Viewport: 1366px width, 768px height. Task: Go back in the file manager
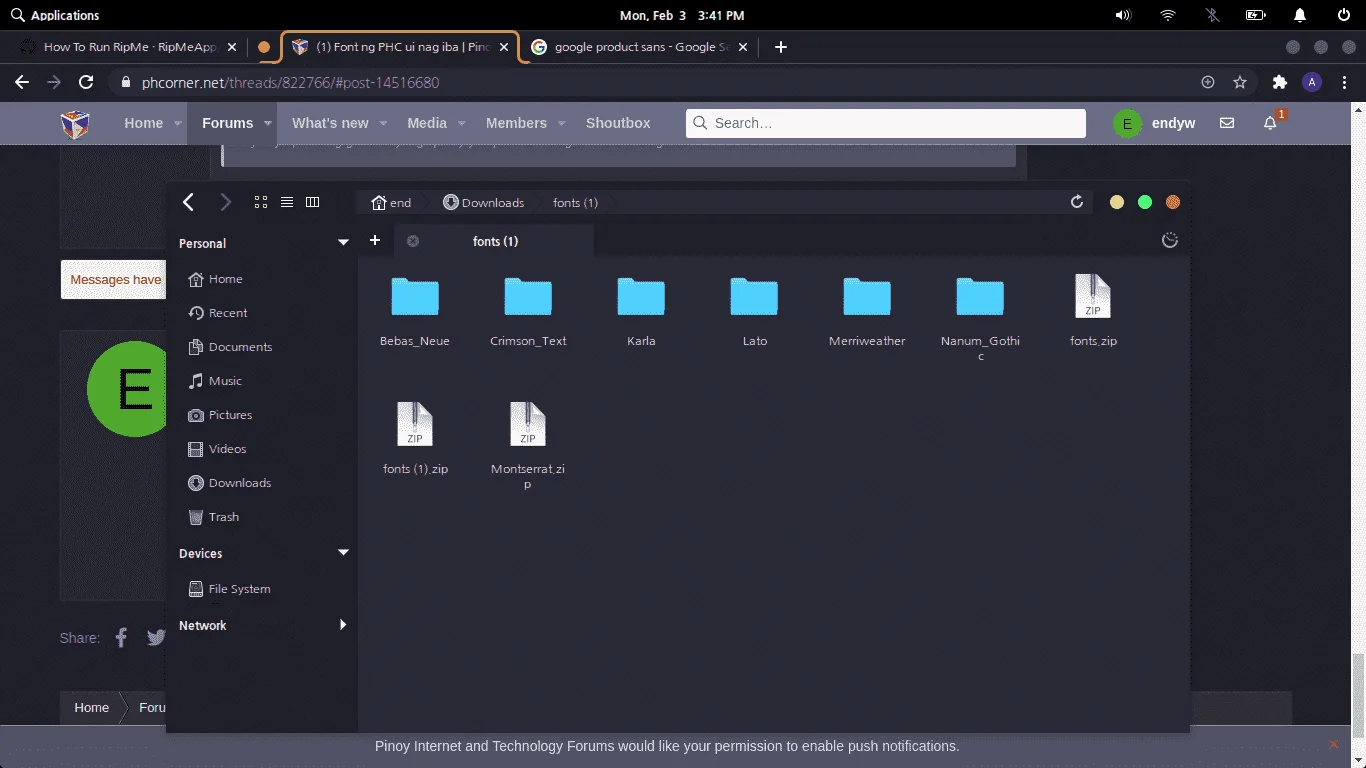(x=188, y=202)
